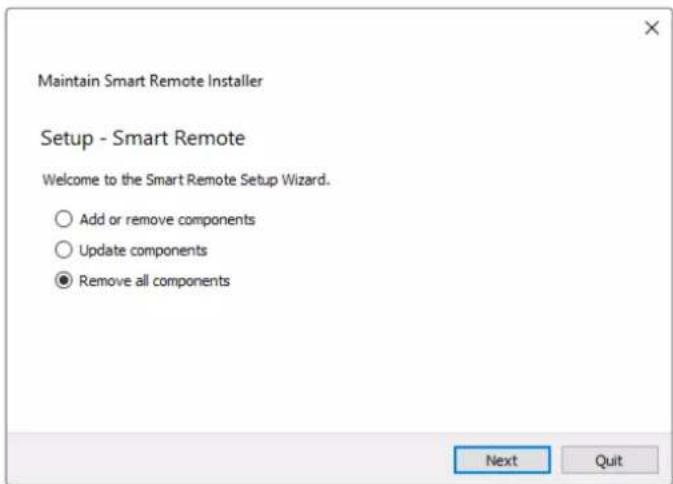Click the 'Welcome to the Smart Remote Setup Wizard' sentence

point(186,180)
